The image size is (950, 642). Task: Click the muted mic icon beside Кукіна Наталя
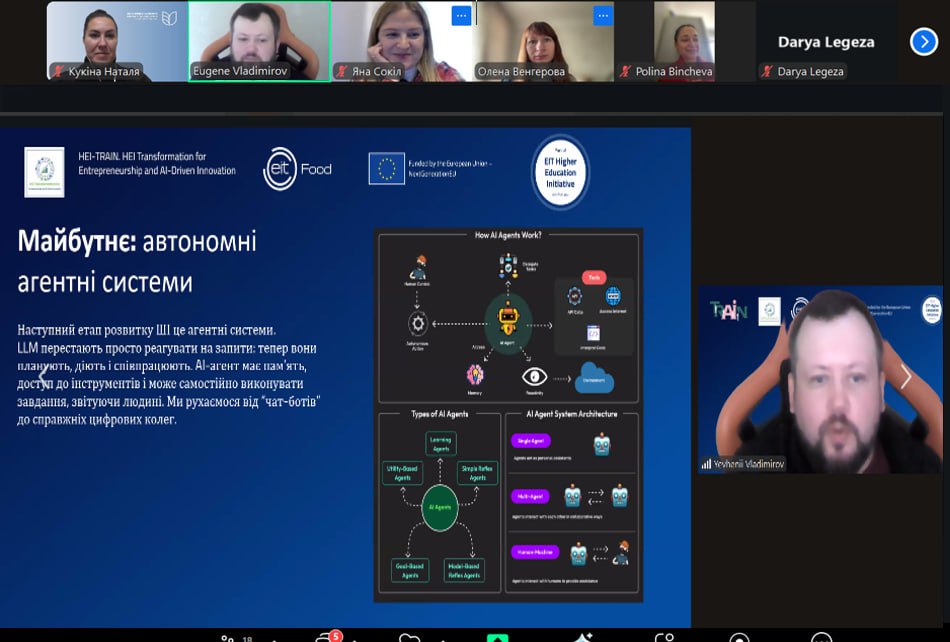coord(59,72)
